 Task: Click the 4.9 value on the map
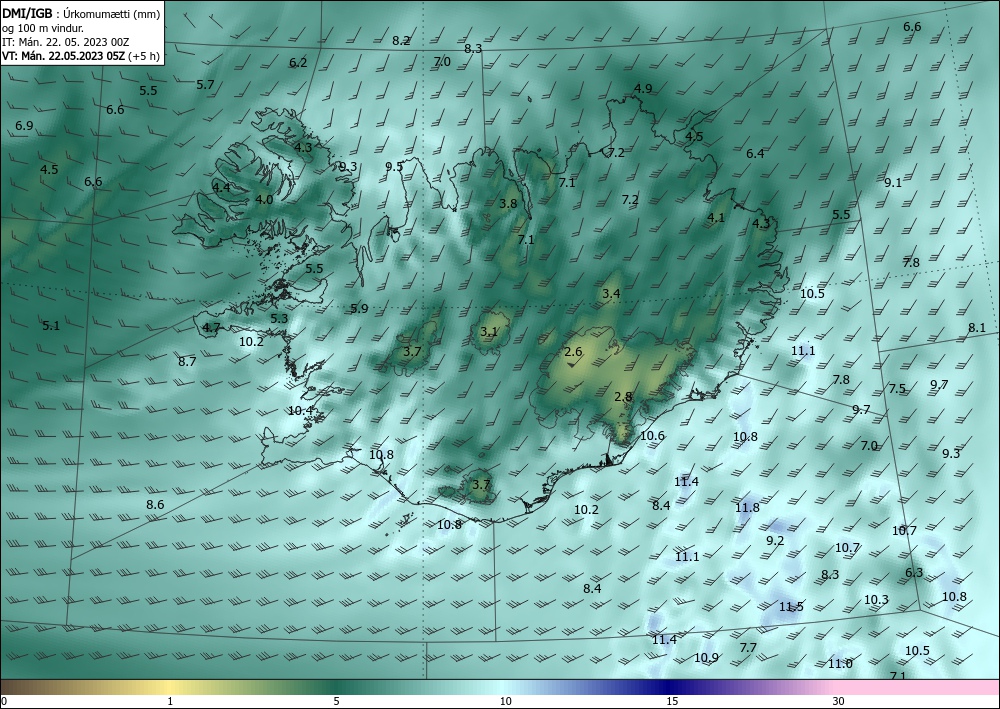643,89
